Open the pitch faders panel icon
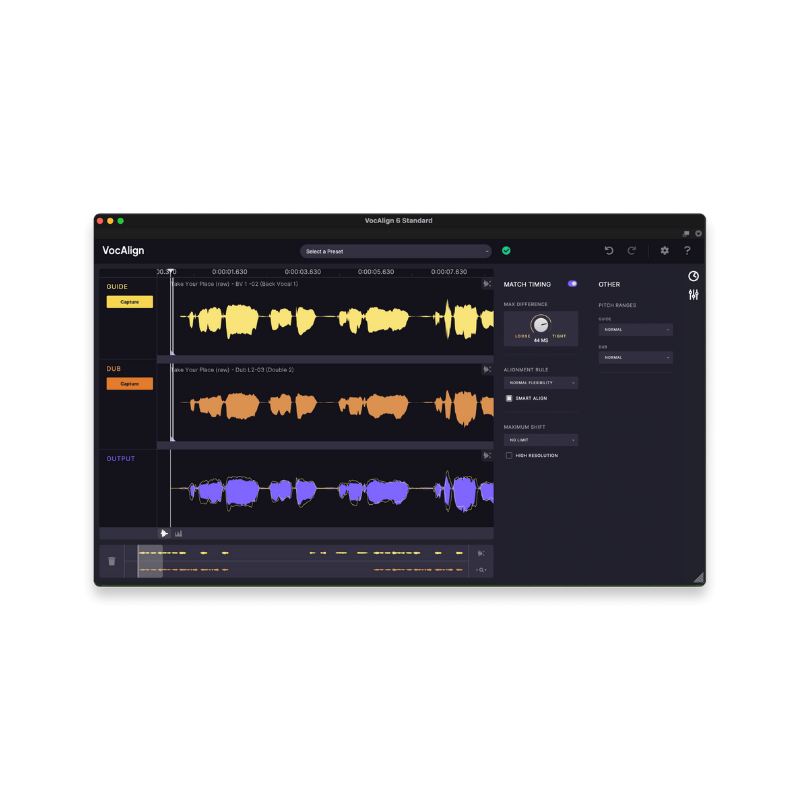This screenshot has width=800, height=800. [x=692, y=293]
